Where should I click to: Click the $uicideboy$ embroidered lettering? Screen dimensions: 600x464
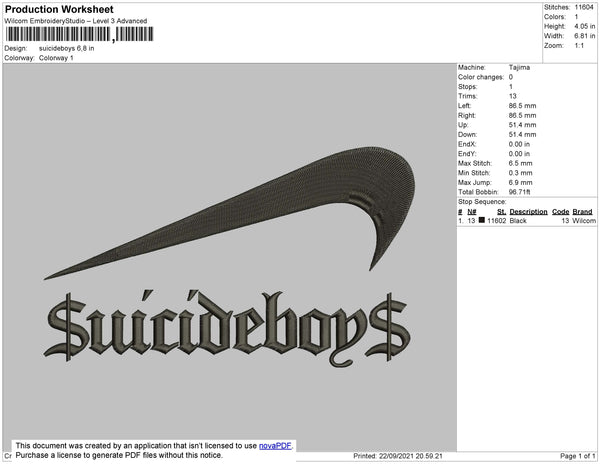pos(227,327)
